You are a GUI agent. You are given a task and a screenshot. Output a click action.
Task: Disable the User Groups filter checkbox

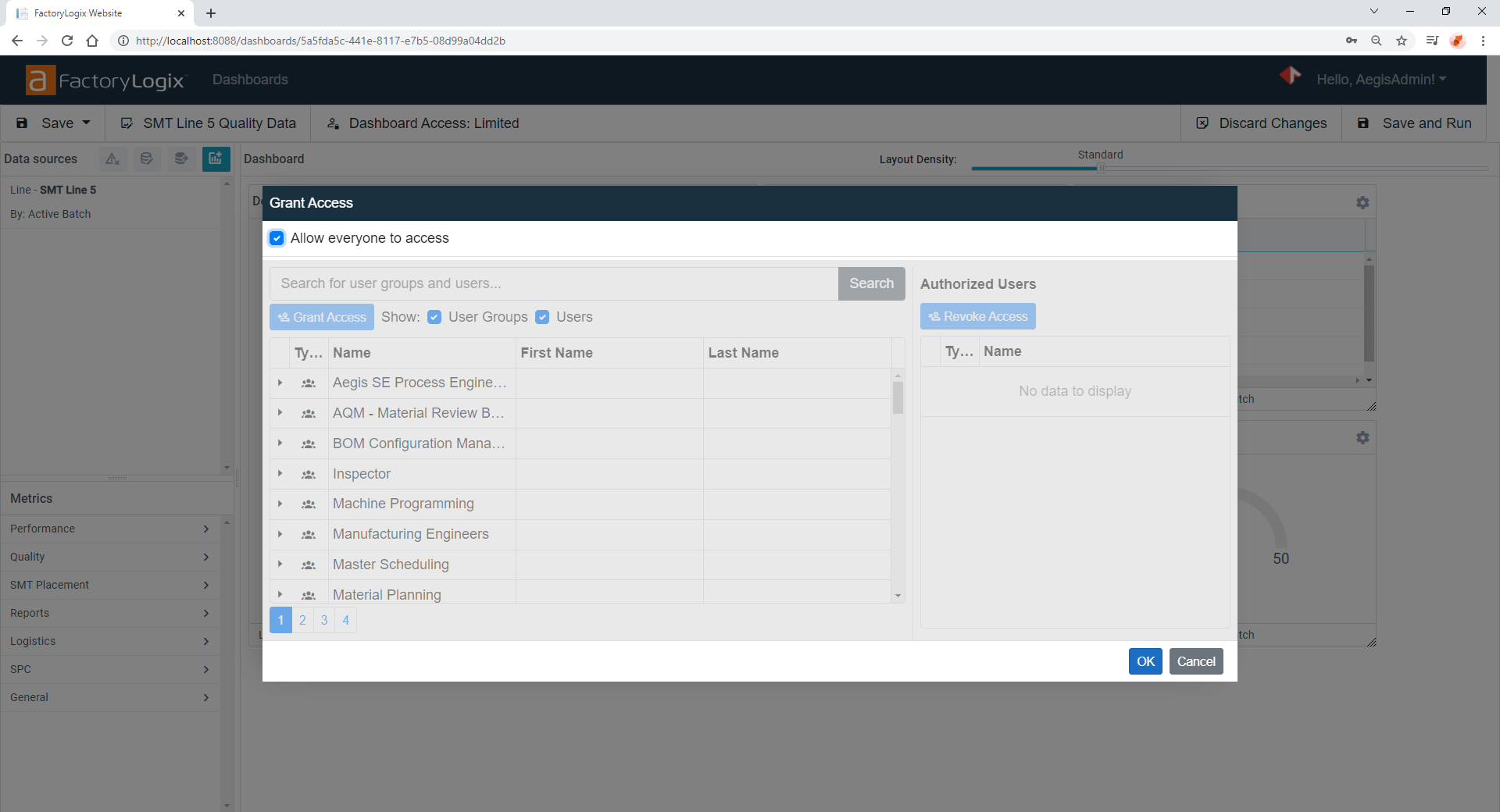(x=434, y=317)
